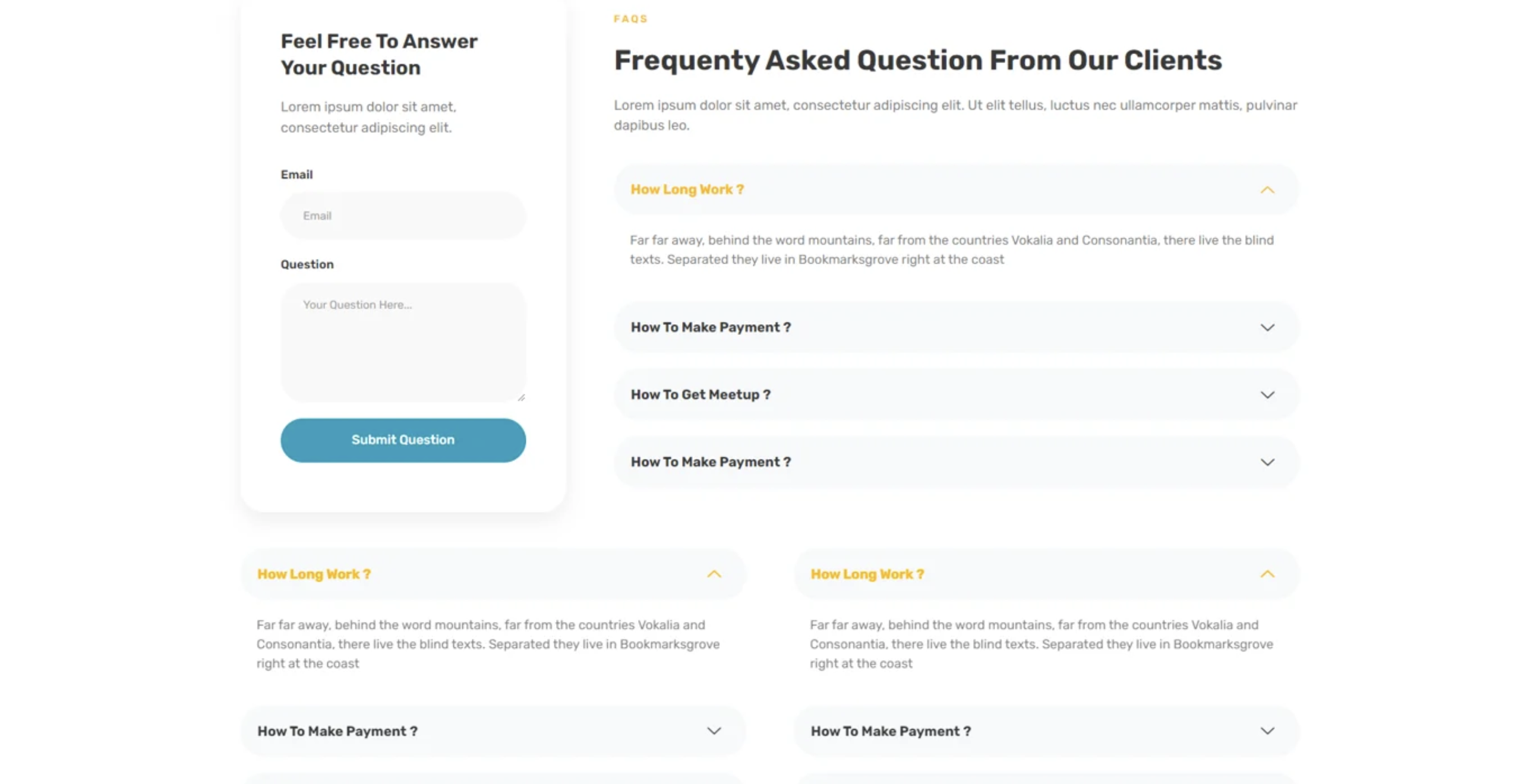The height and width of the screenshot is (784, 1540).
Task: Expand last "How To Make Payment ?" in top FAQ
Action: [710, 463]
